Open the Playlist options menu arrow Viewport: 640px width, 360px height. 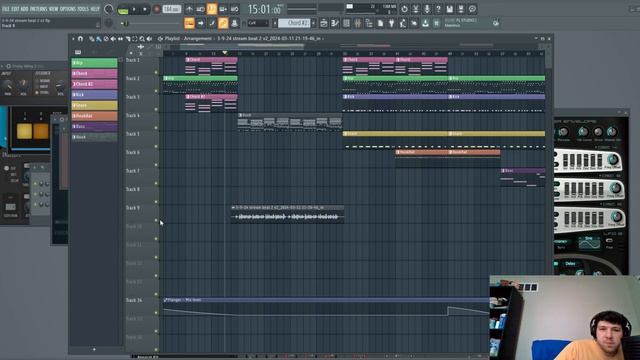(73, 39)
